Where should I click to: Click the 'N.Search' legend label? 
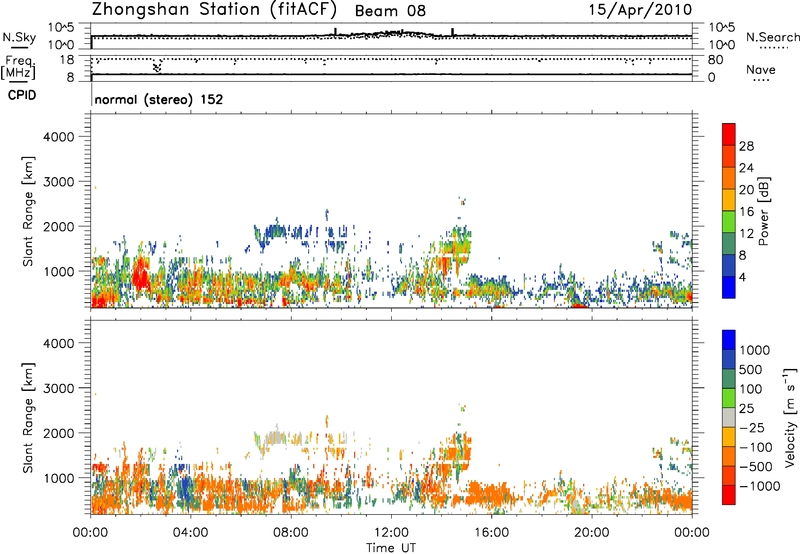point(772,37)
